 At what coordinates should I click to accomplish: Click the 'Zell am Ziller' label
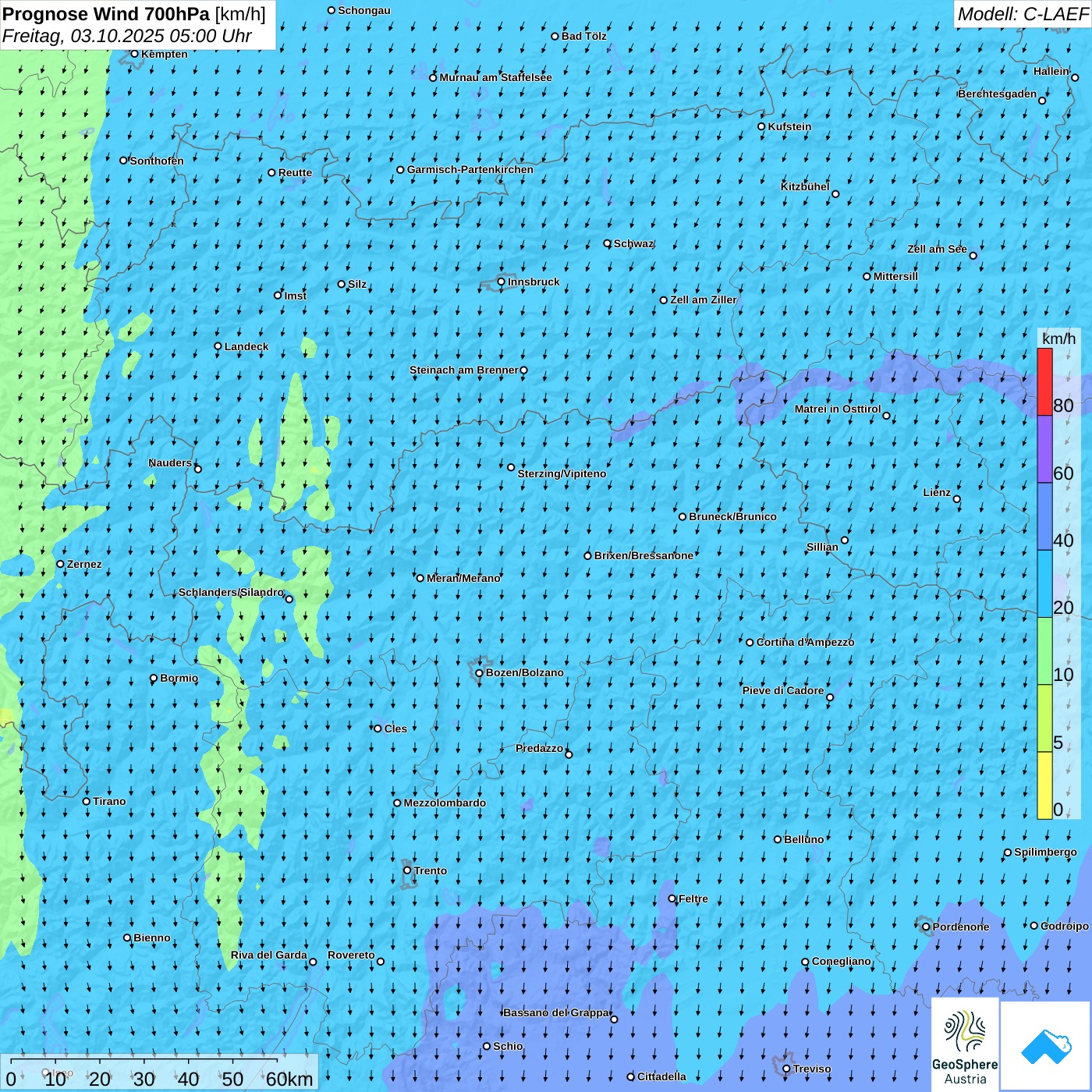704,300
